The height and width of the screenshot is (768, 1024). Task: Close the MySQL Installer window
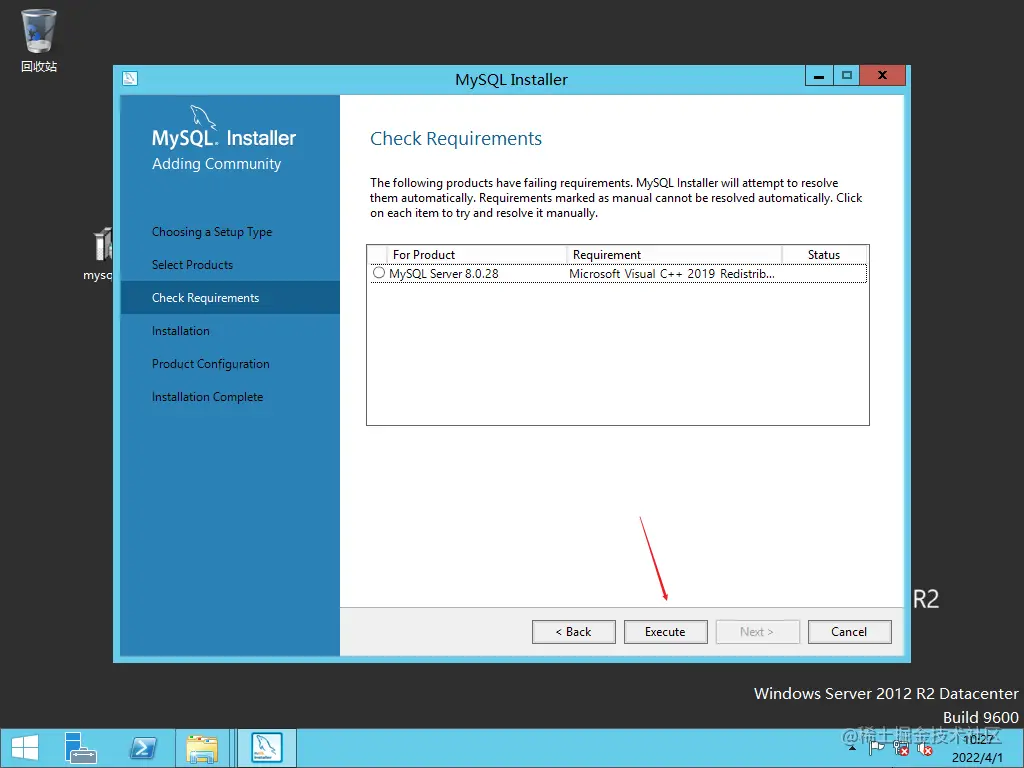882,76
